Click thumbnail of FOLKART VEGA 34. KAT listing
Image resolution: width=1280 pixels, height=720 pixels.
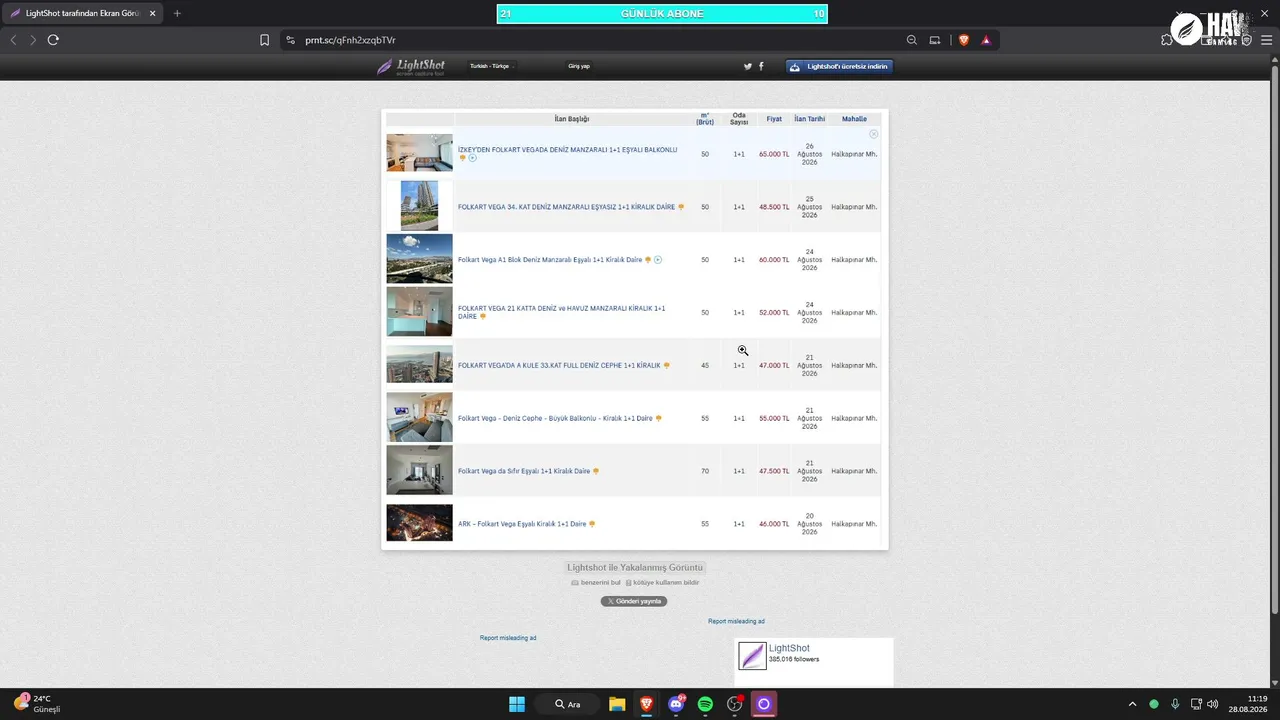tap(419, 206)
